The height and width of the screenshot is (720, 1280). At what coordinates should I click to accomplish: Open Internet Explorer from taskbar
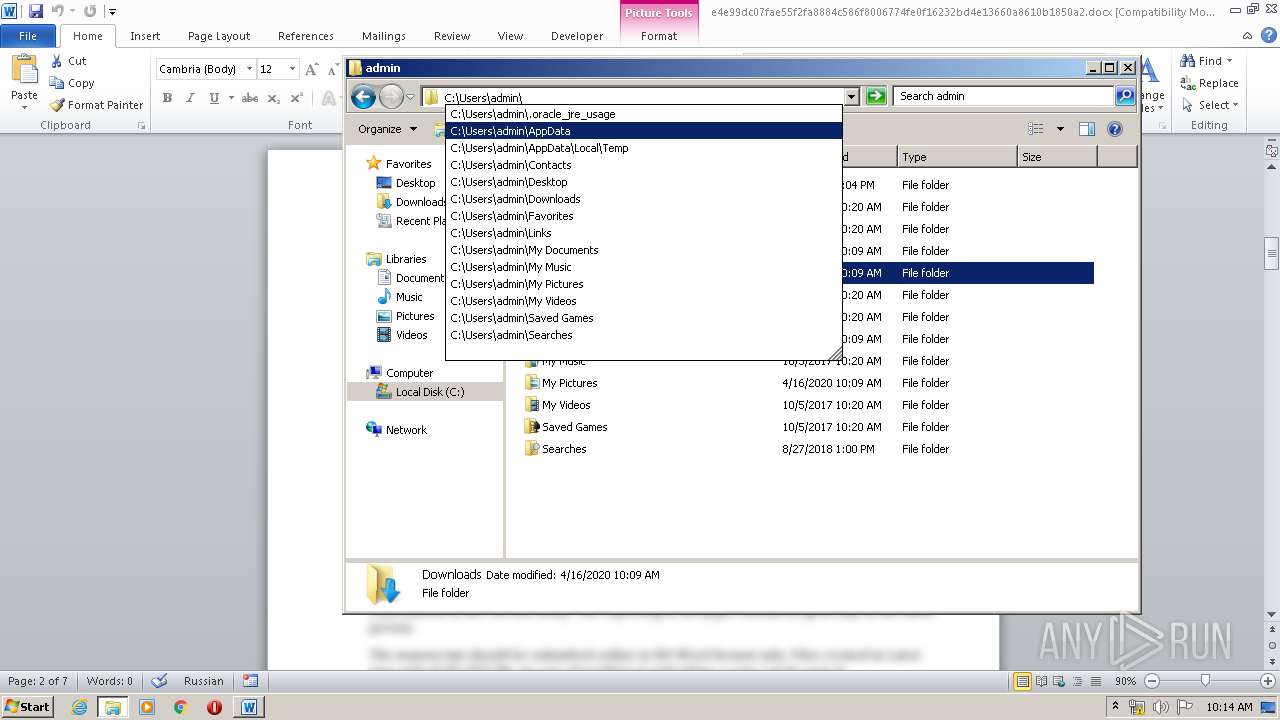click(x=79, y=707)
